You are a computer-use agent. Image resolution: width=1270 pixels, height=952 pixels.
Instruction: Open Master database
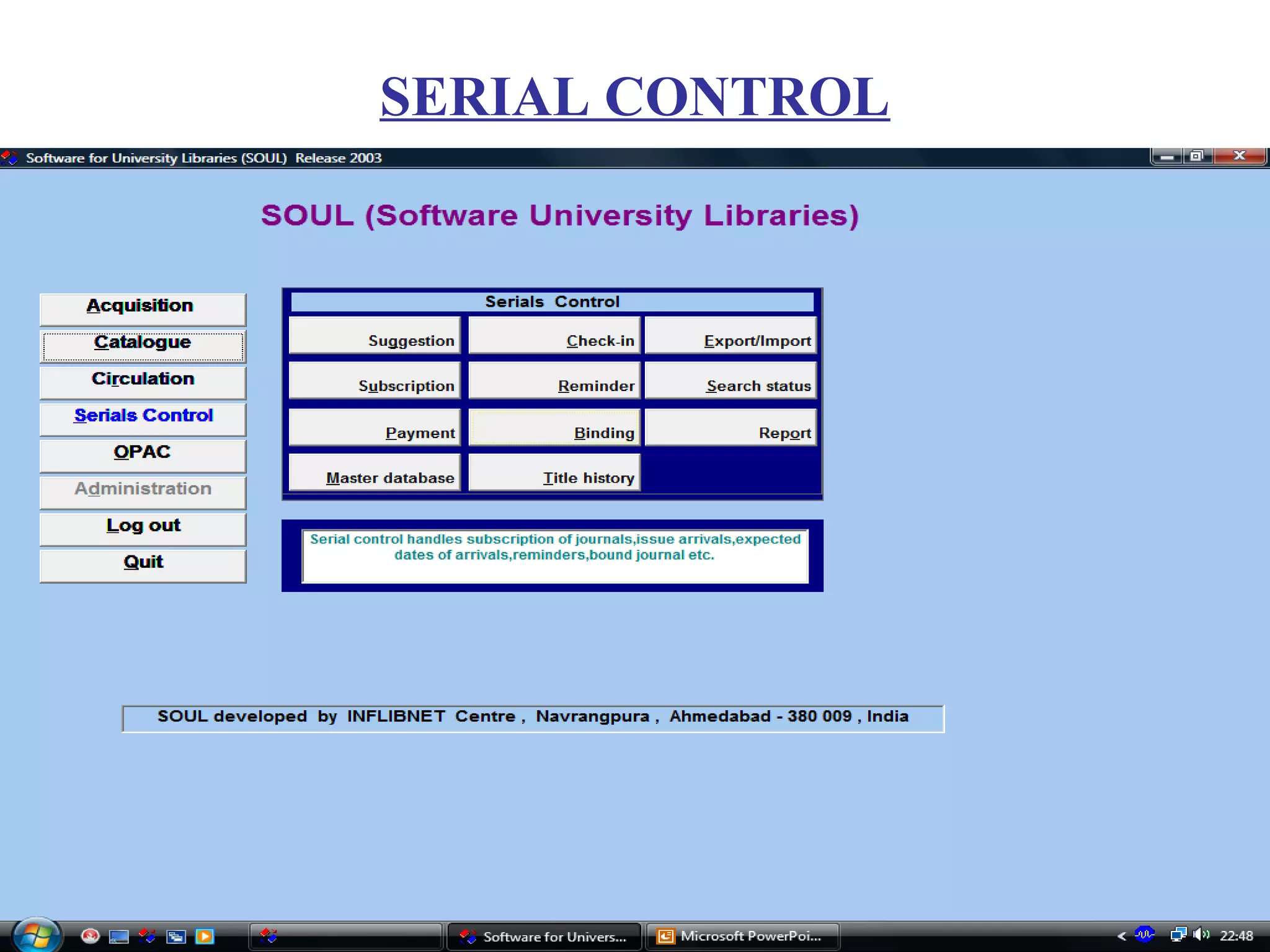[375, 472]
